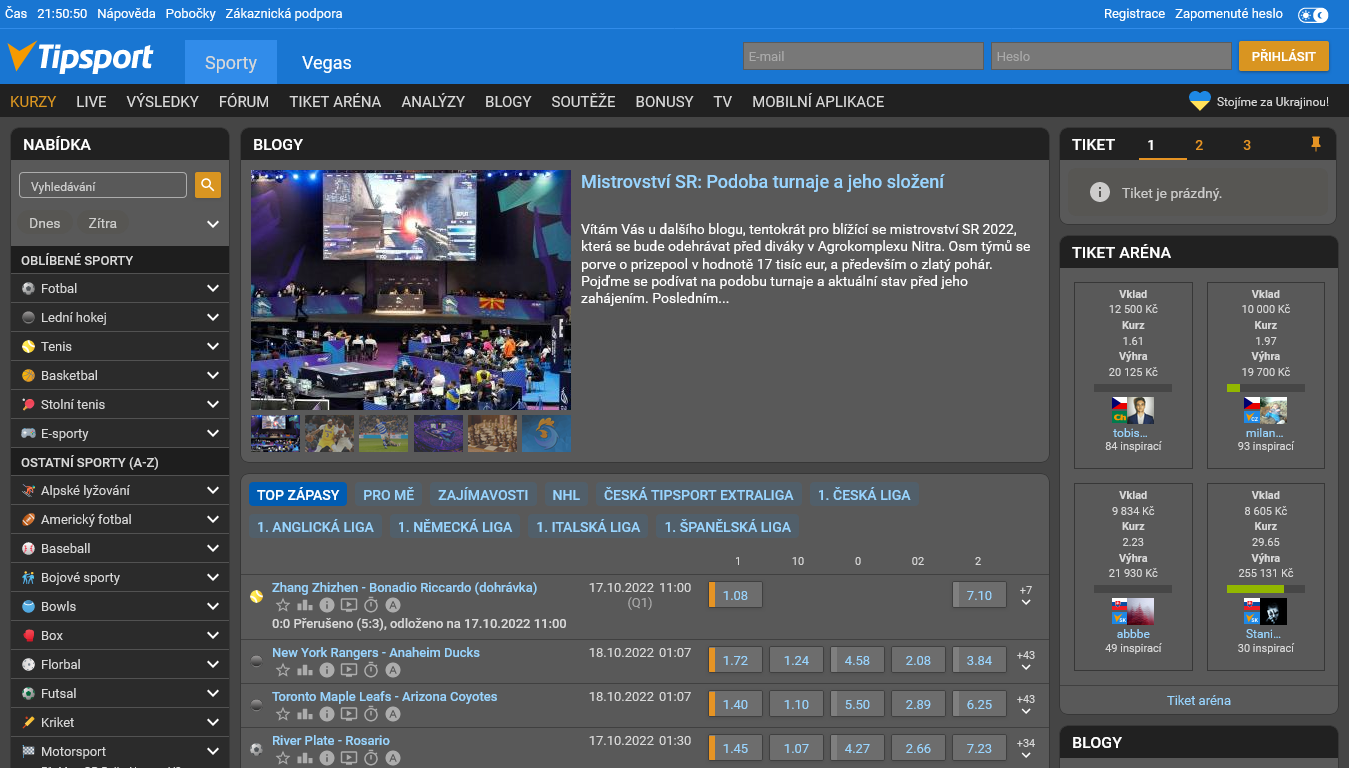Click the Vyhledávání search field

[x=103, y=185]
